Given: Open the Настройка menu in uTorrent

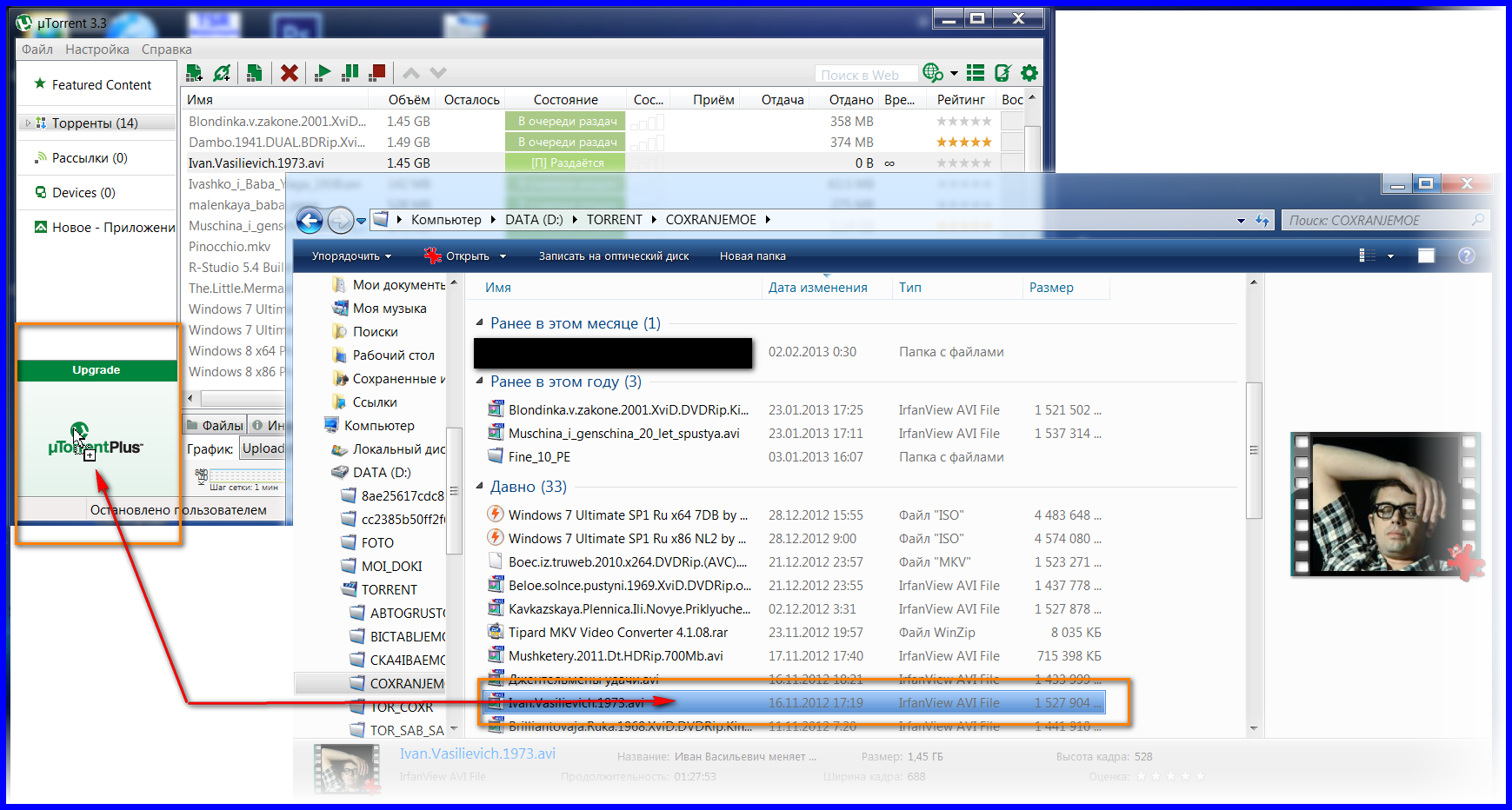Looking at the screenshot, I should [x=97, y=50].
